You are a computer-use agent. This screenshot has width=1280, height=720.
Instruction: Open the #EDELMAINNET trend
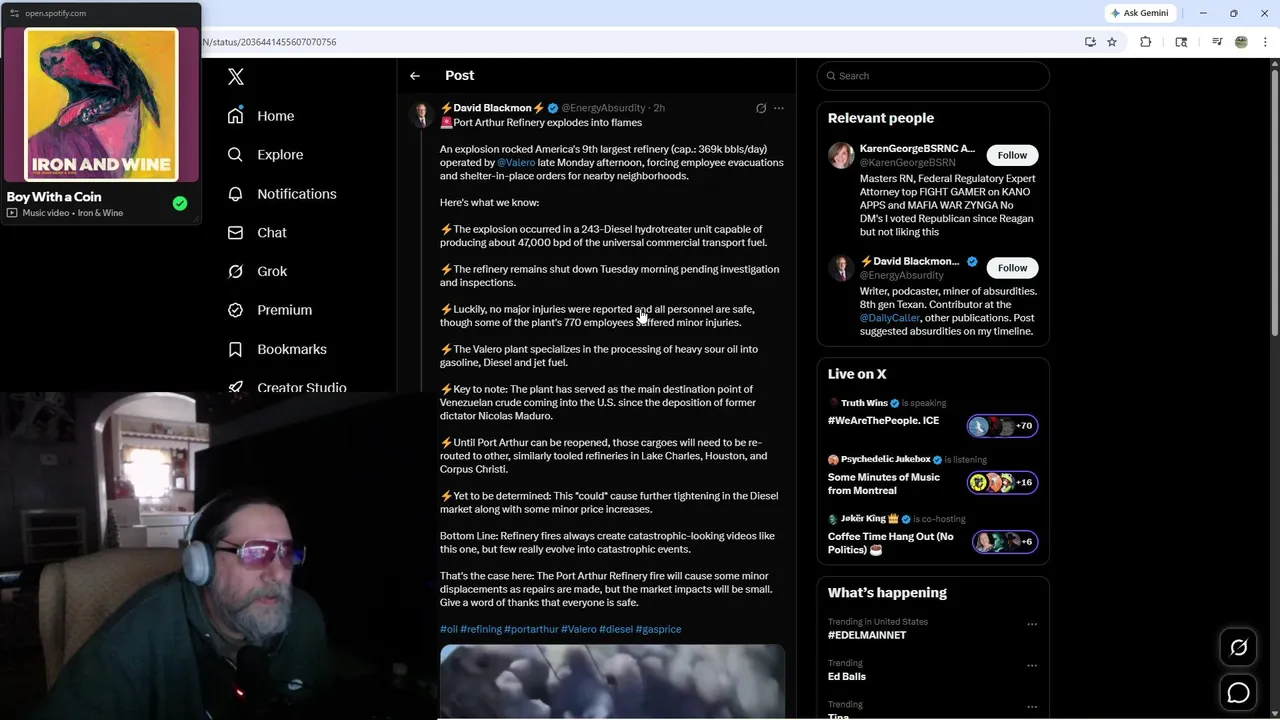click(x=867, y=635)
